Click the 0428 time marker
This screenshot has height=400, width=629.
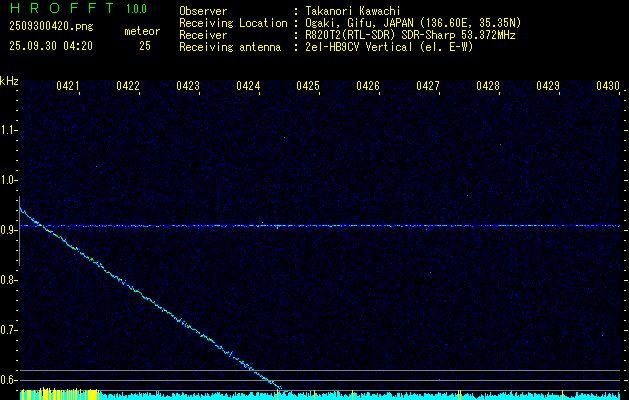488,85
